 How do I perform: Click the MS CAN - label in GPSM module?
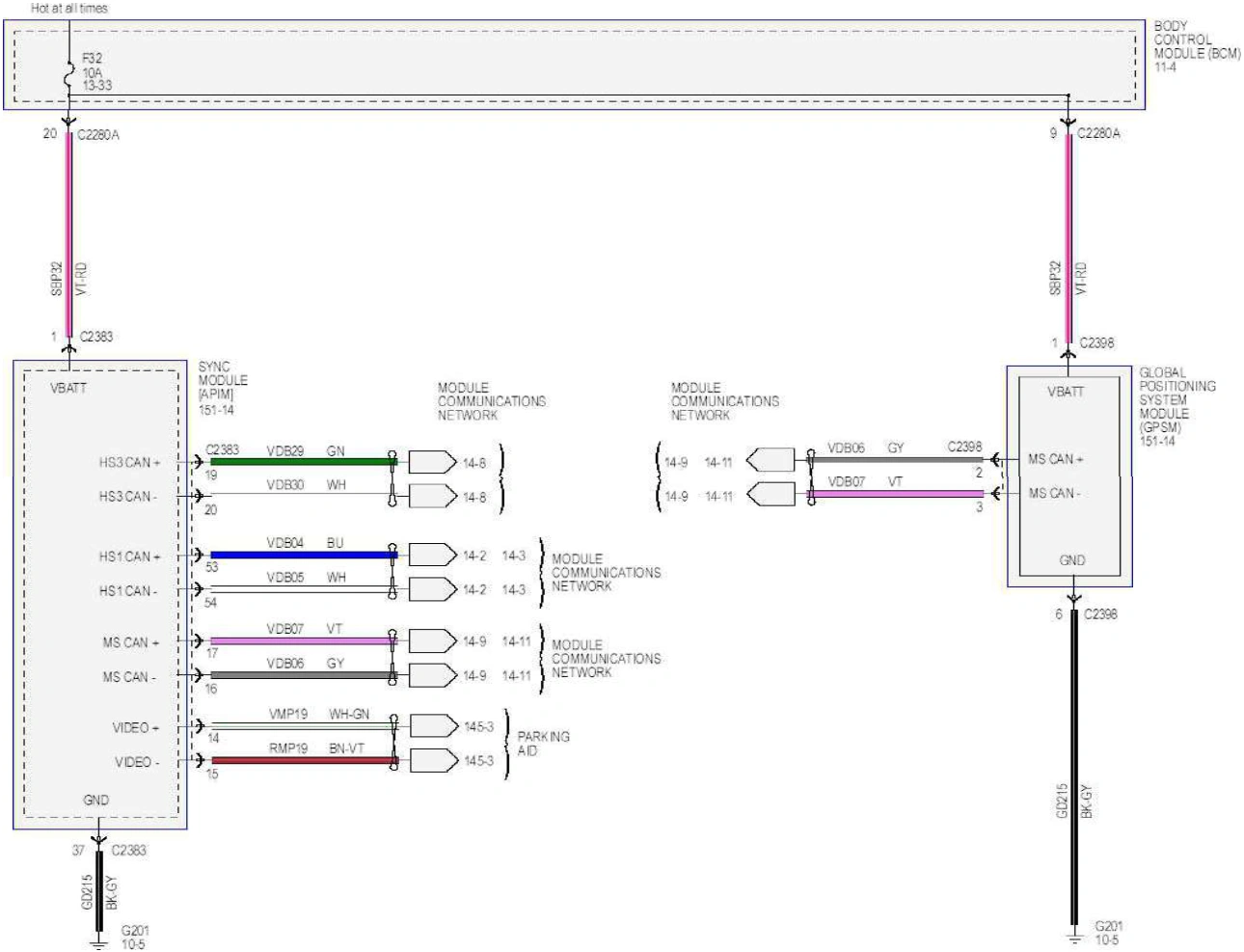point(1054,493)
